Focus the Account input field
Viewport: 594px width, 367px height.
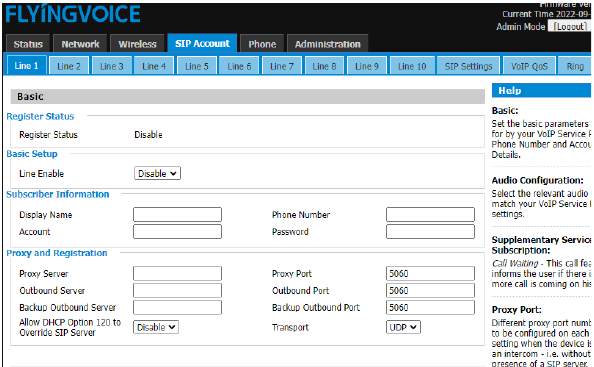point(177,231)
